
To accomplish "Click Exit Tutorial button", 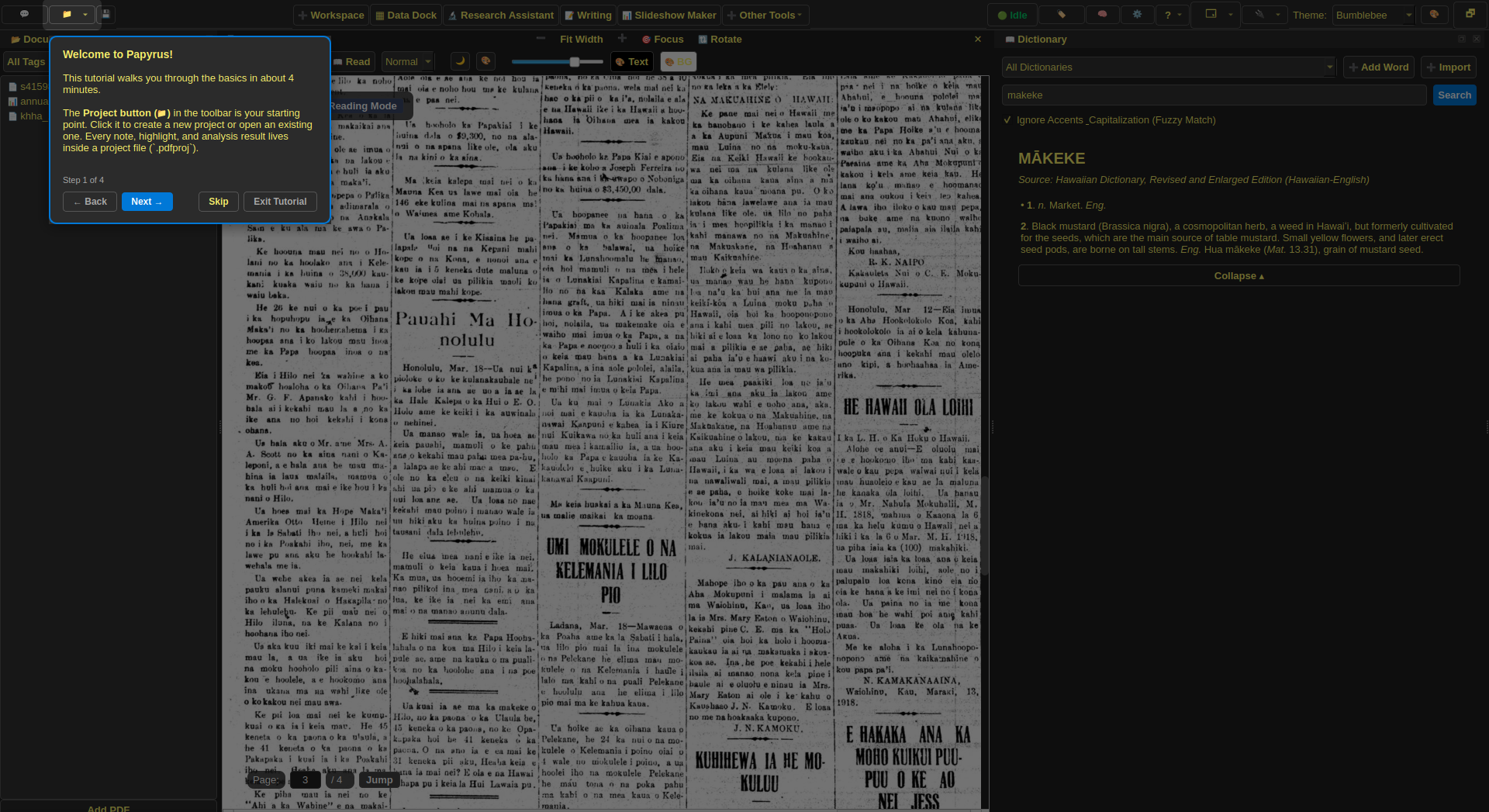I will pyautogui.click(x=280, y=202).
